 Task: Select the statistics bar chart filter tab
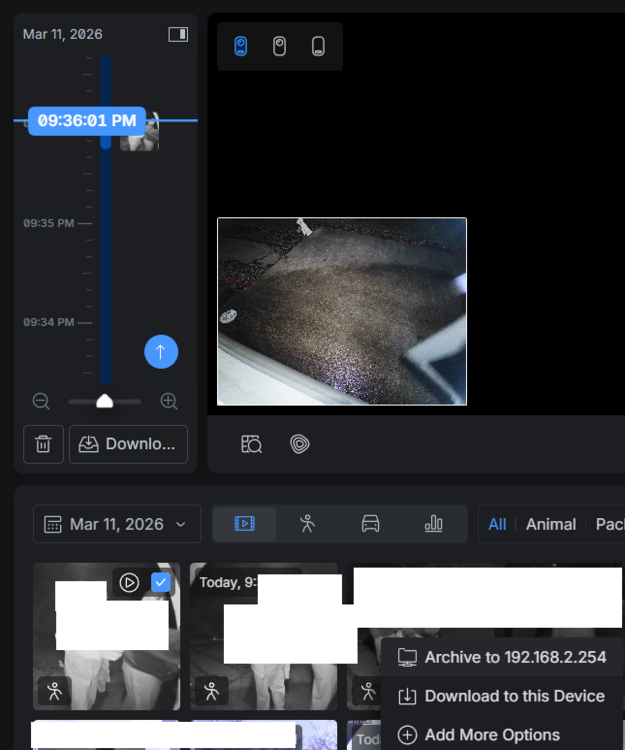pyautogui.click(x=434, y=524)
